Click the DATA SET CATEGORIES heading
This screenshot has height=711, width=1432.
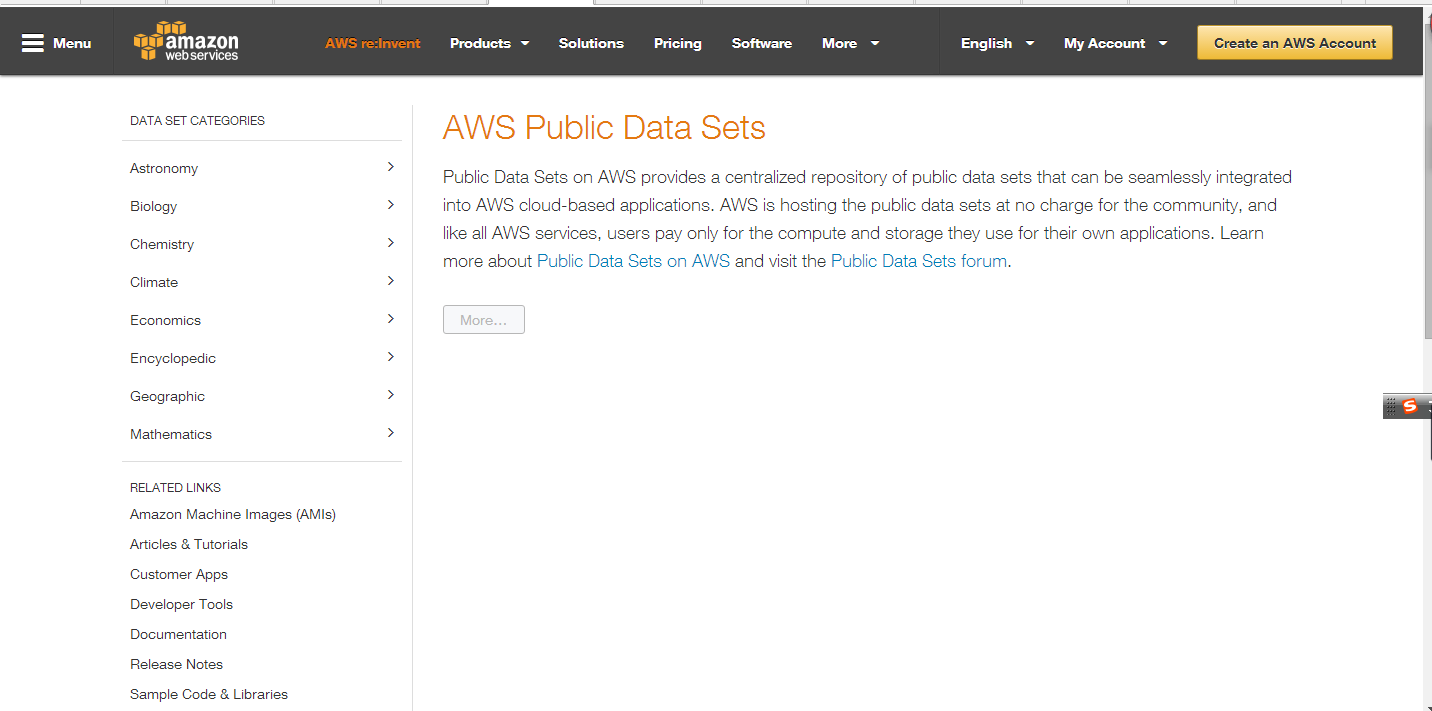(x=197, y=120)
